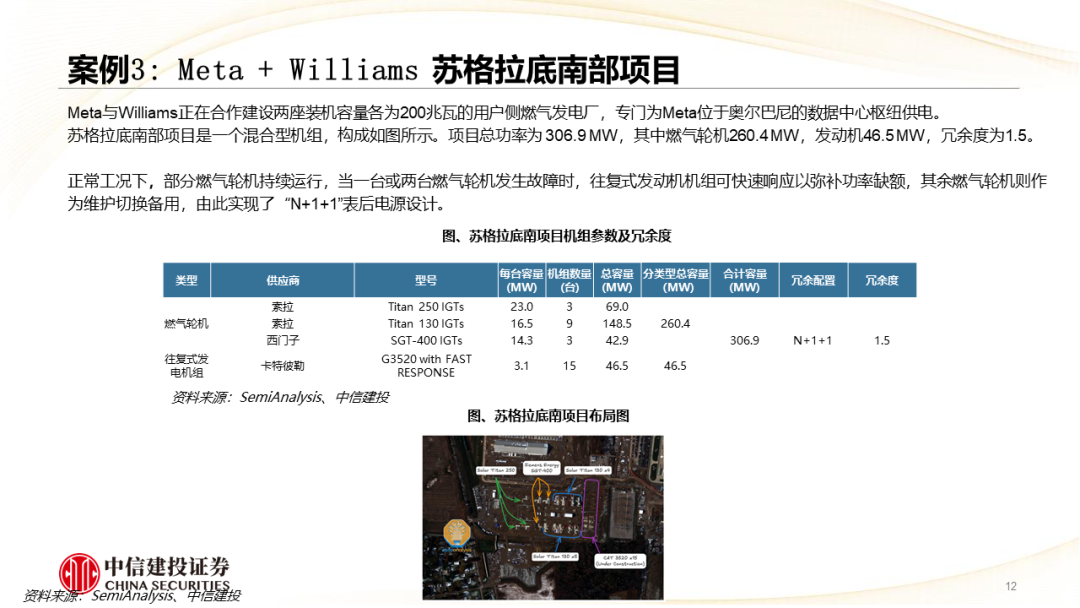Click the 供应商 column header
Screen dimensions: 1080x608
[282, 280]
